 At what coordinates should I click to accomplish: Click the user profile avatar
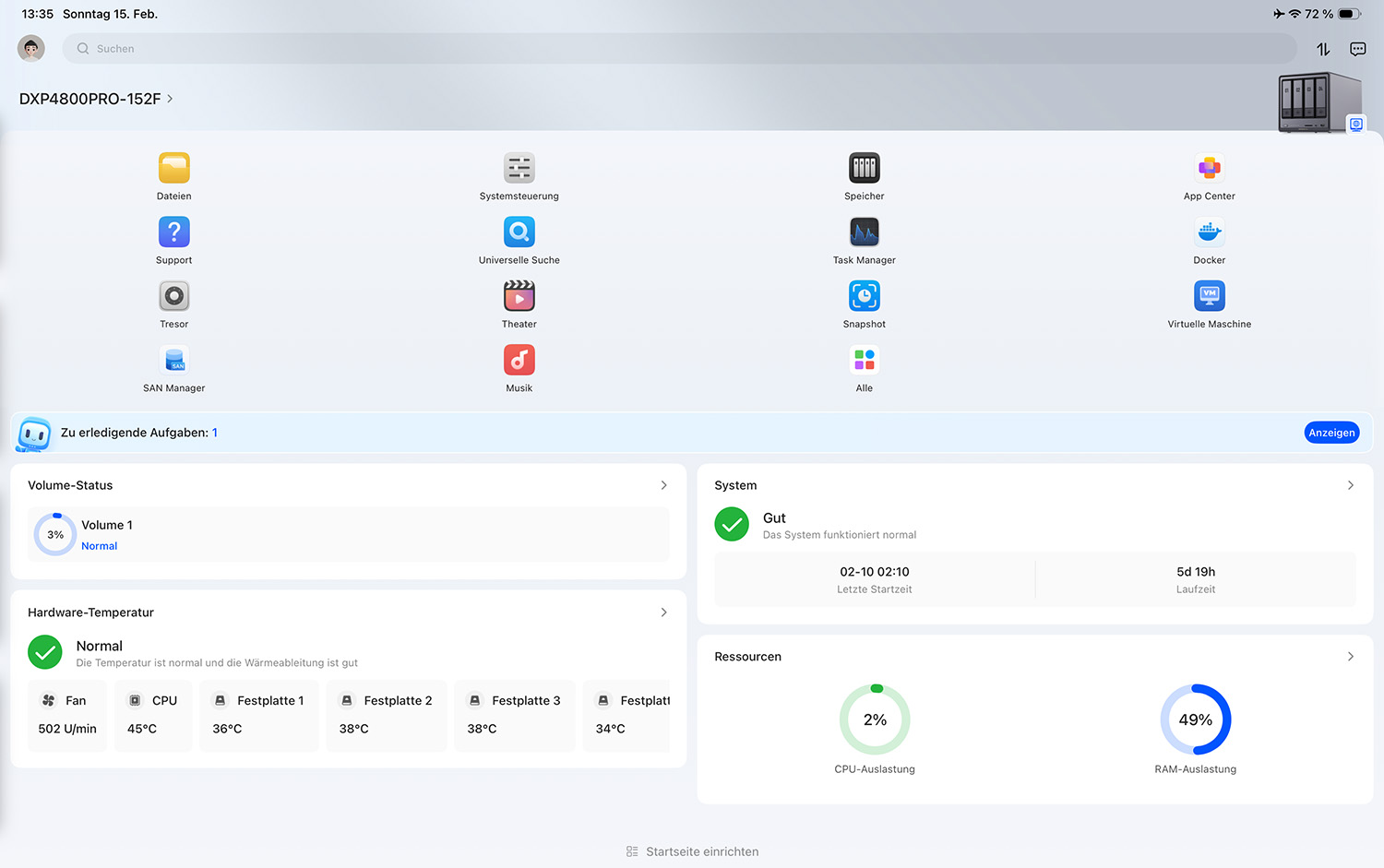point(31,48)
